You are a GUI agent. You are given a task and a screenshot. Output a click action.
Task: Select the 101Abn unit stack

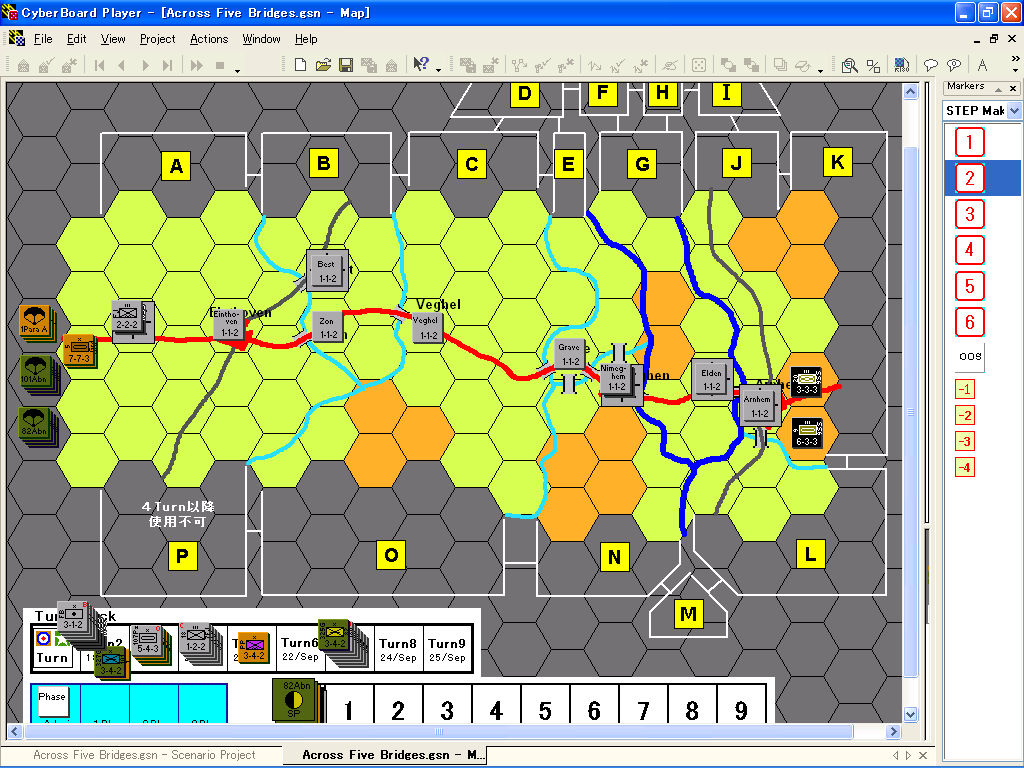[x=38, y=374]
